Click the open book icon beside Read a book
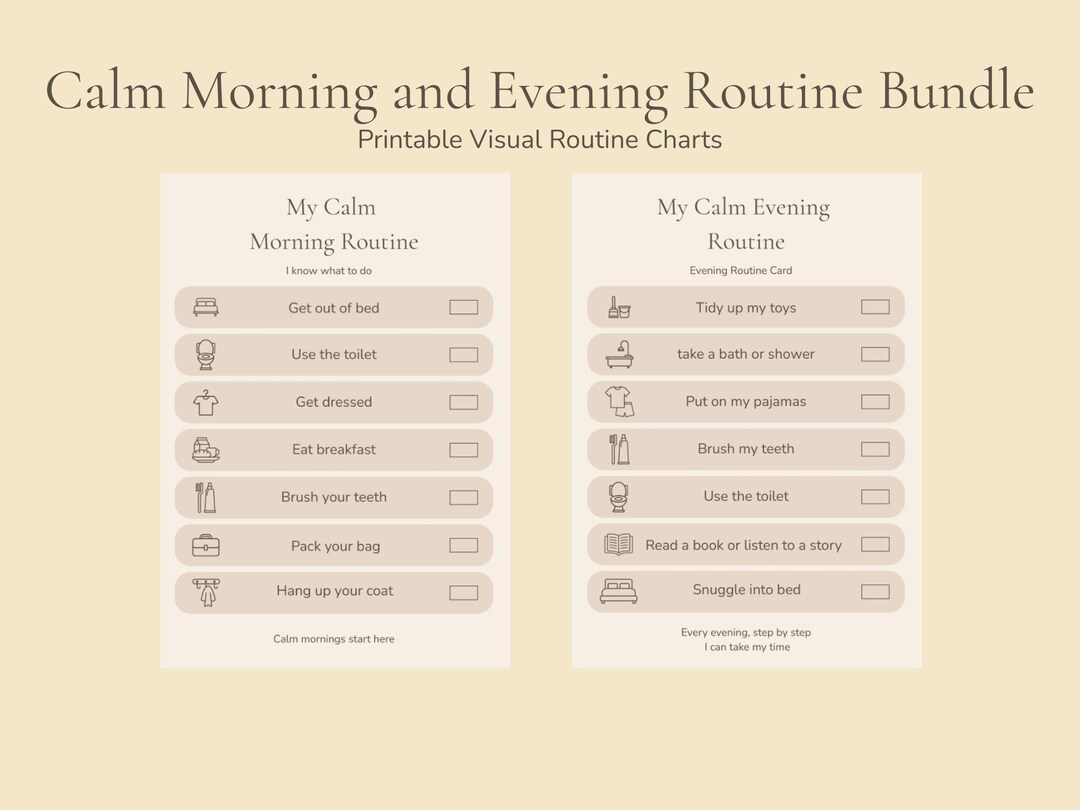This screenshot has width=1080, height=810. (619, 544)
